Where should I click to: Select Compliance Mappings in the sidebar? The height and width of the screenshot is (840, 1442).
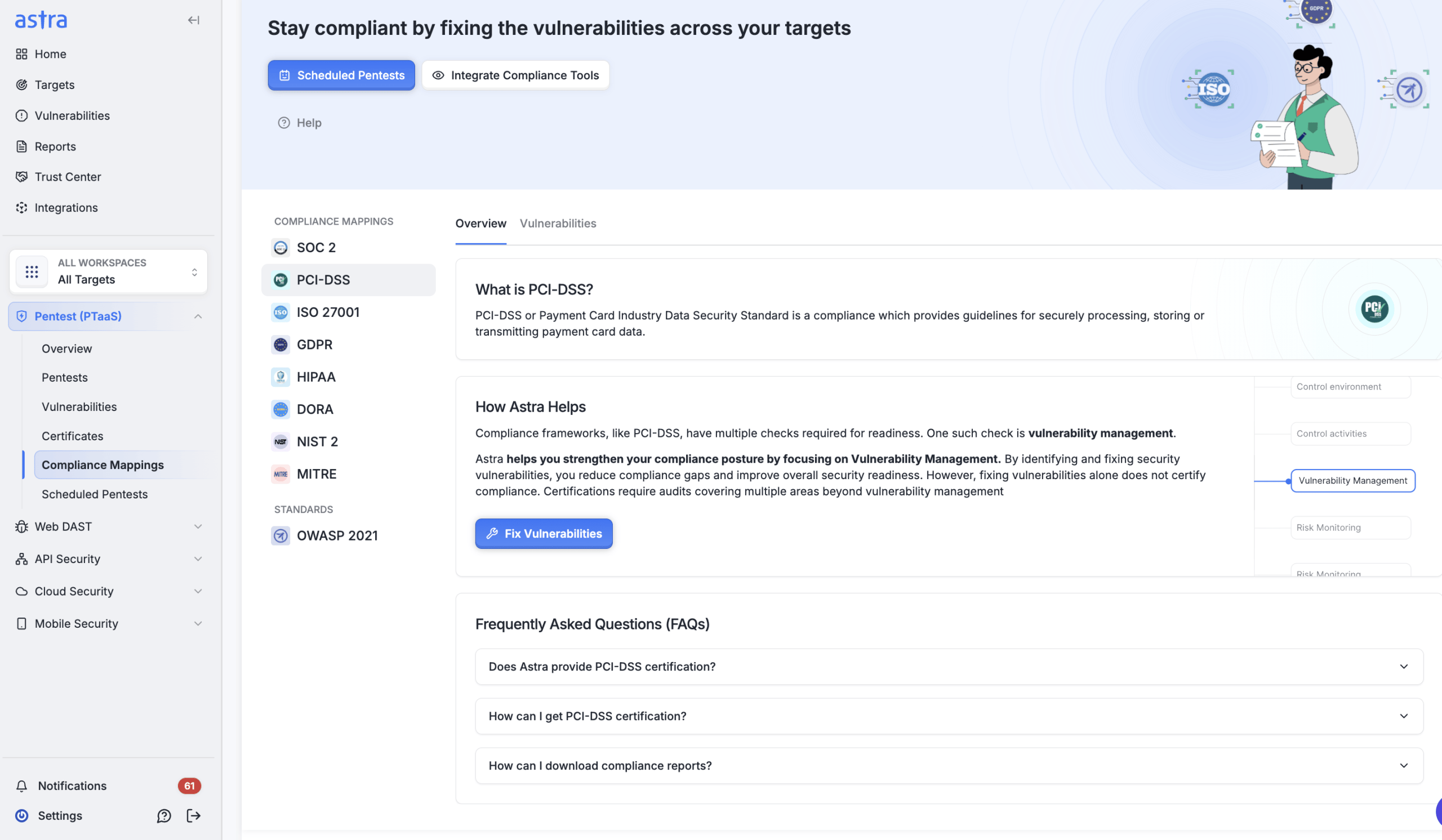tap(123, 465)
